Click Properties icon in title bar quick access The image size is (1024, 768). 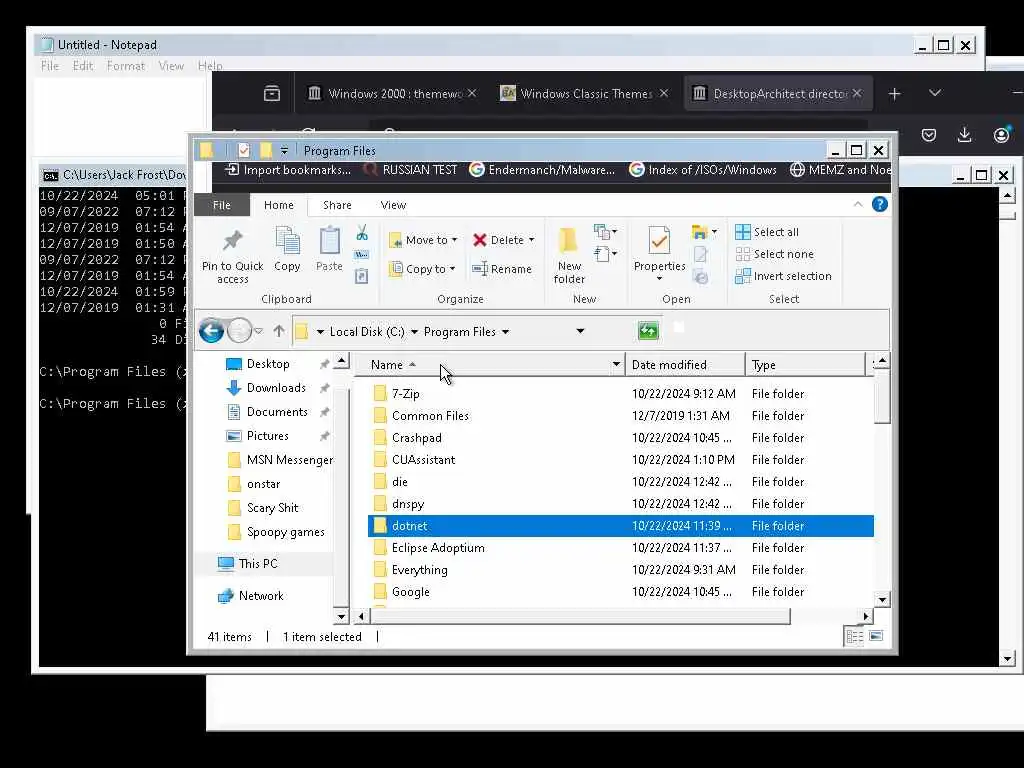pos(244,151)
